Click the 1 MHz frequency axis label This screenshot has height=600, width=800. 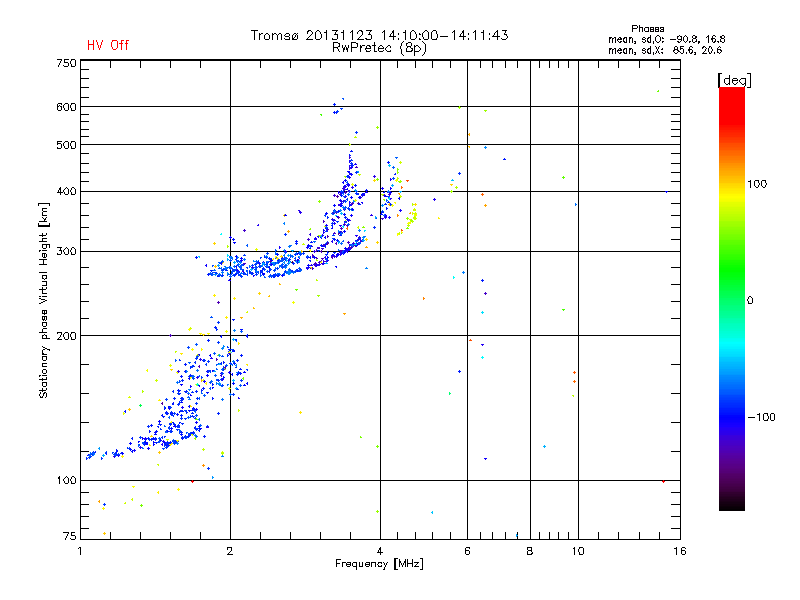coord(80,551)
